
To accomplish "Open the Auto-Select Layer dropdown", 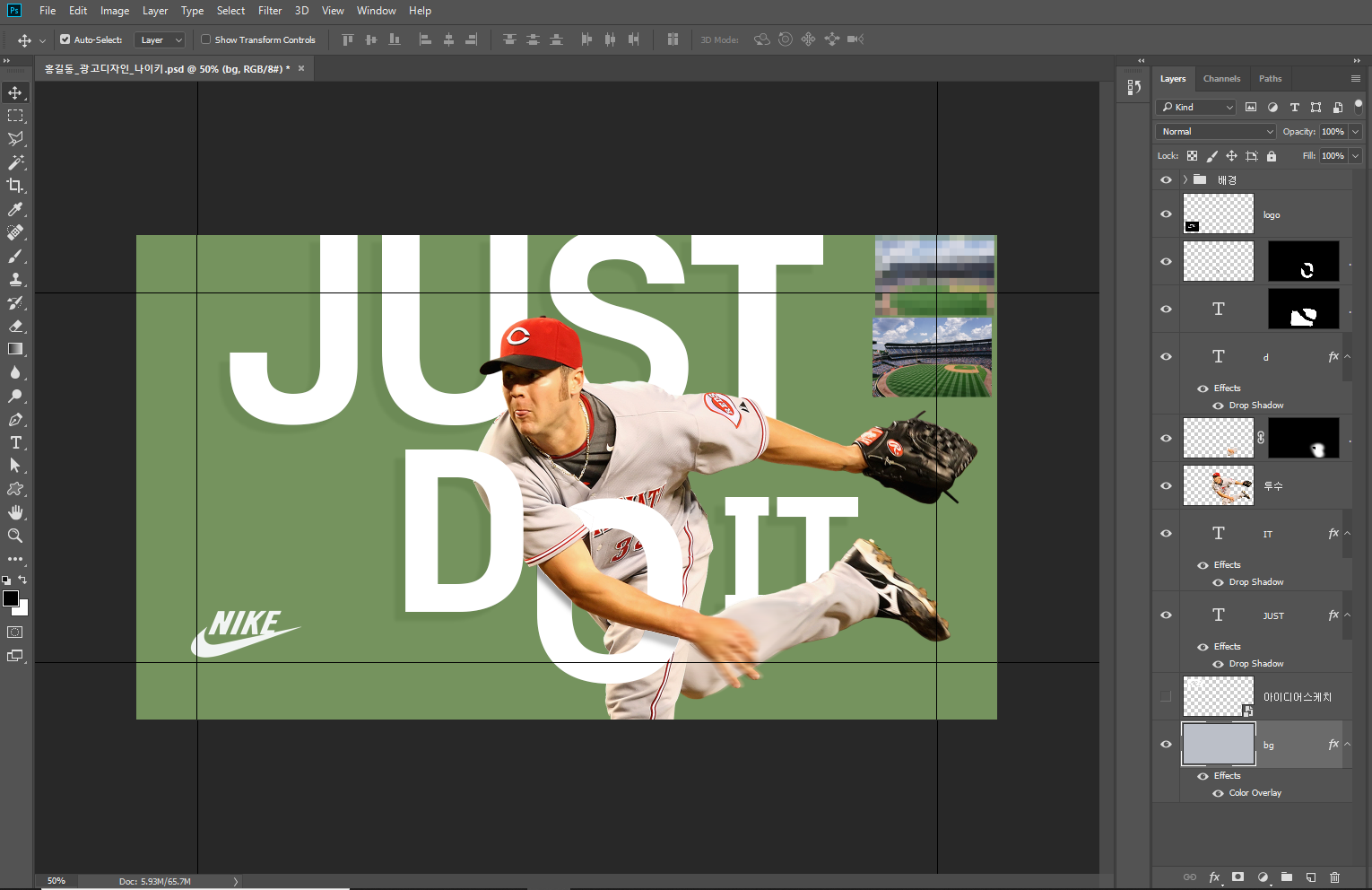I will pos(160,39).
